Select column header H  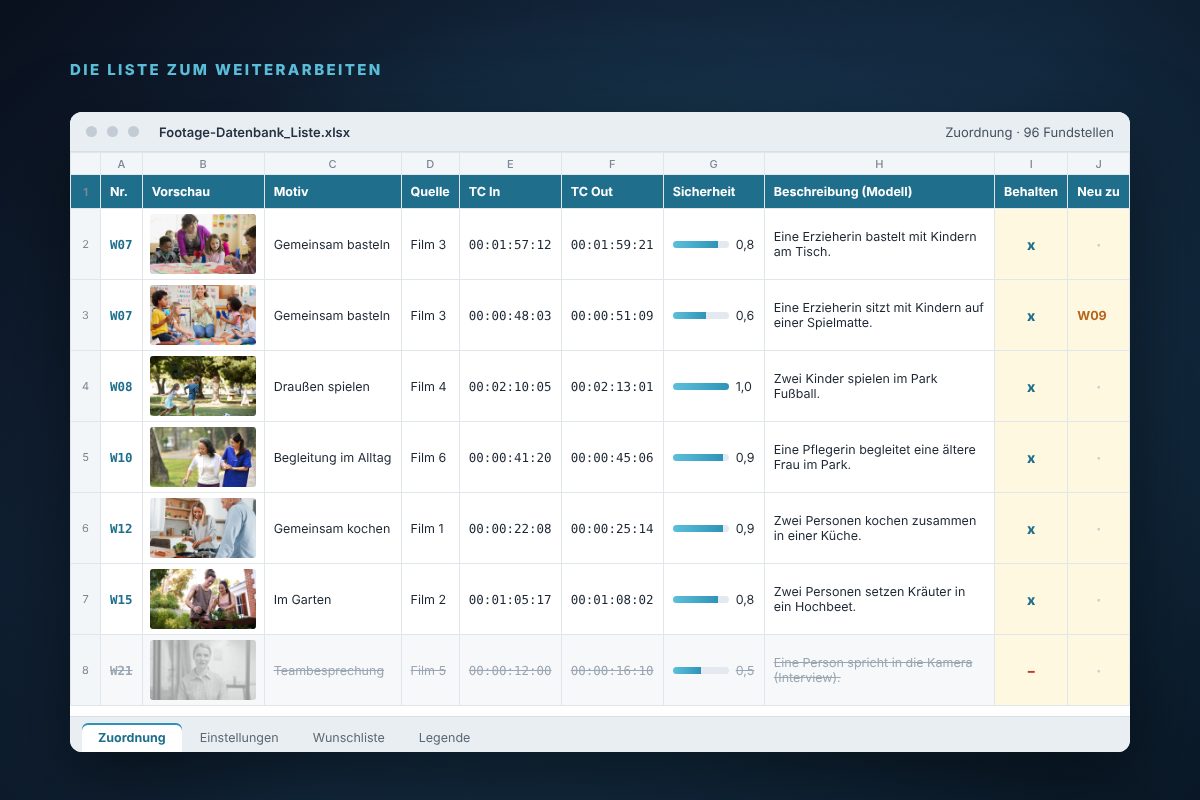(879, 164)
